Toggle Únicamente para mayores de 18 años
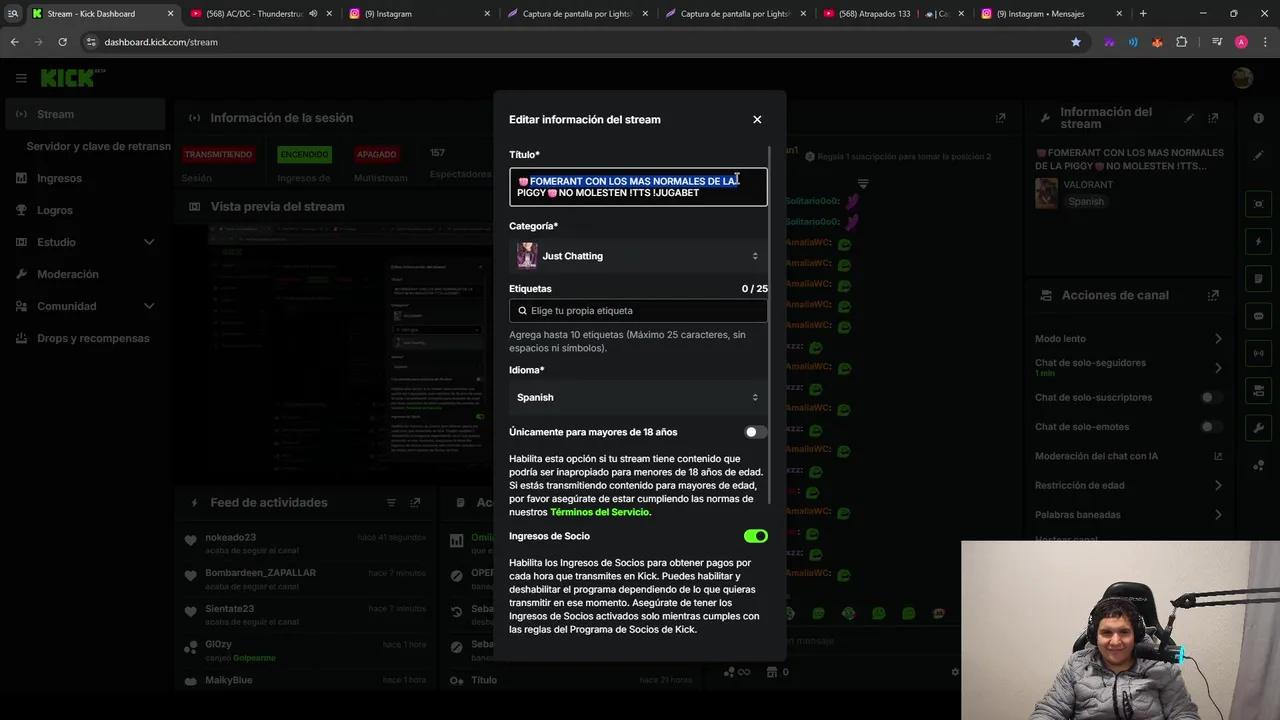 click(x=756, y=432)
